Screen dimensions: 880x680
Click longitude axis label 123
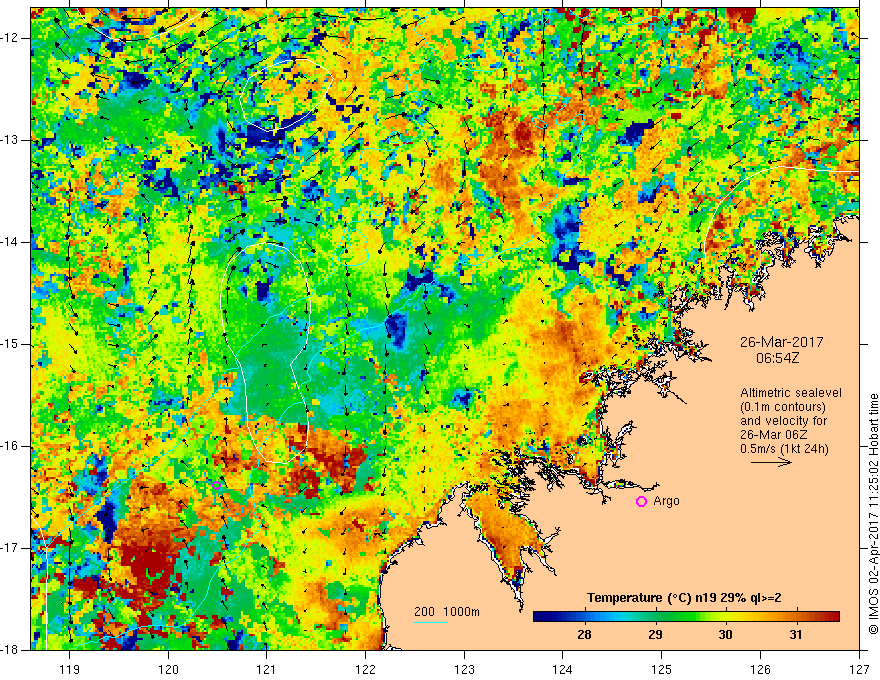464,669
